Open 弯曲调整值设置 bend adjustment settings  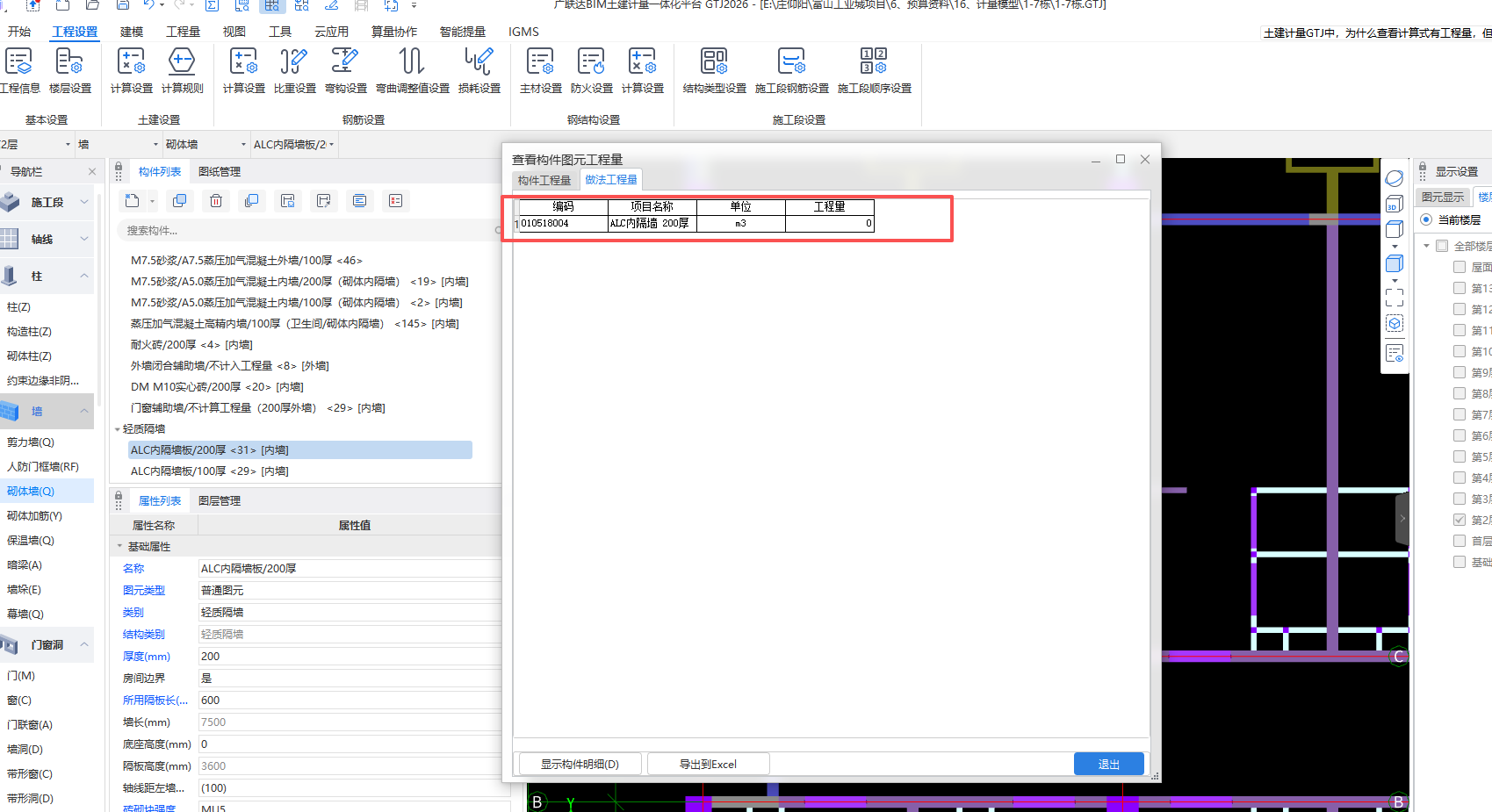(413, 70)
